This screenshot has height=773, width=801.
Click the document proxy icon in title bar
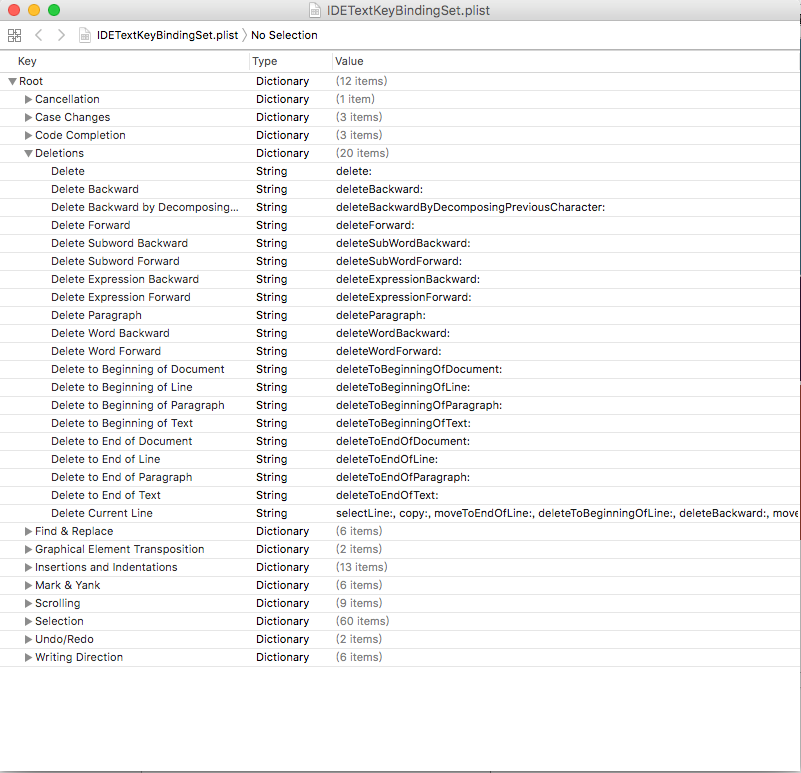[314, 10]
